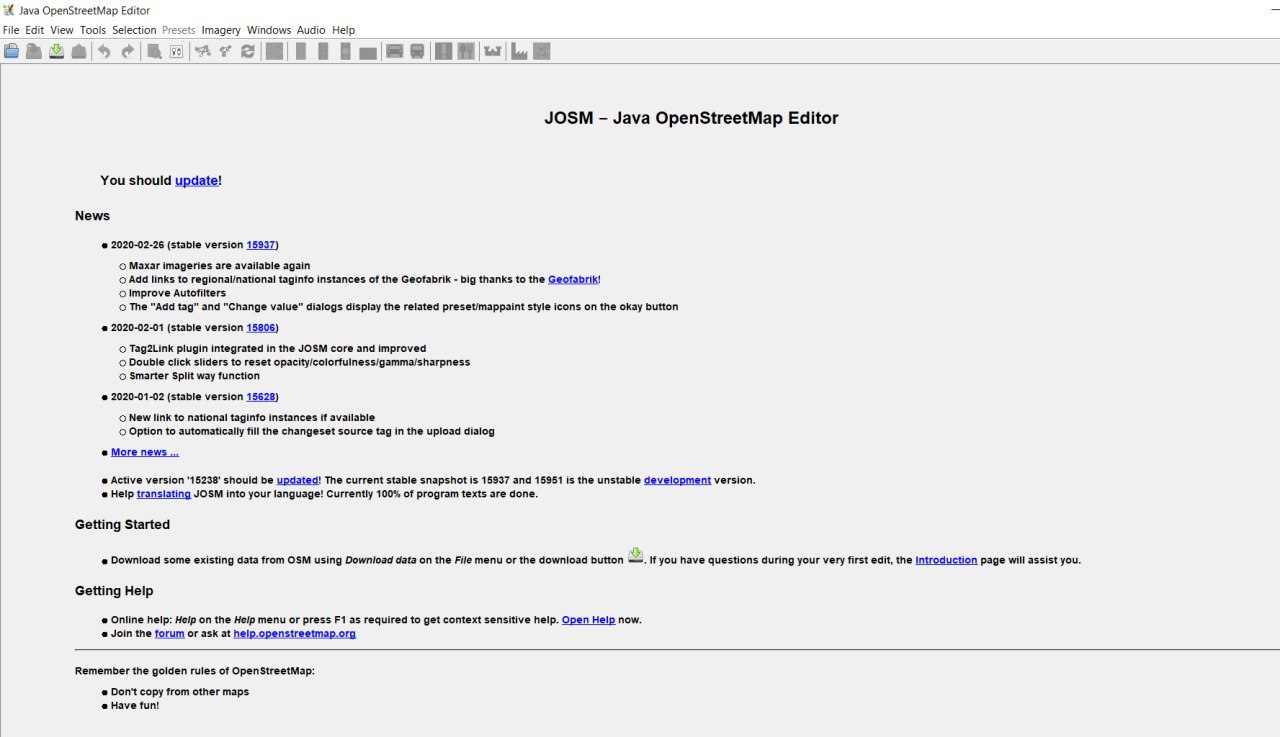Click the 'Have fun!' rule text
This screenshot has width=1280, height=737.
pyautogui.click(x=135, y=706)
